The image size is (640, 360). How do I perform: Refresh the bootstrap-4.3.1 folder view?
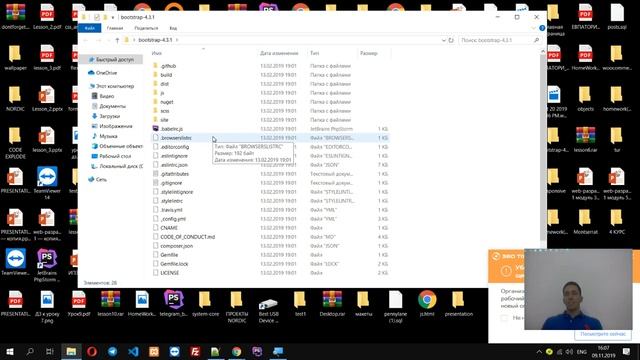click(451, 40)
